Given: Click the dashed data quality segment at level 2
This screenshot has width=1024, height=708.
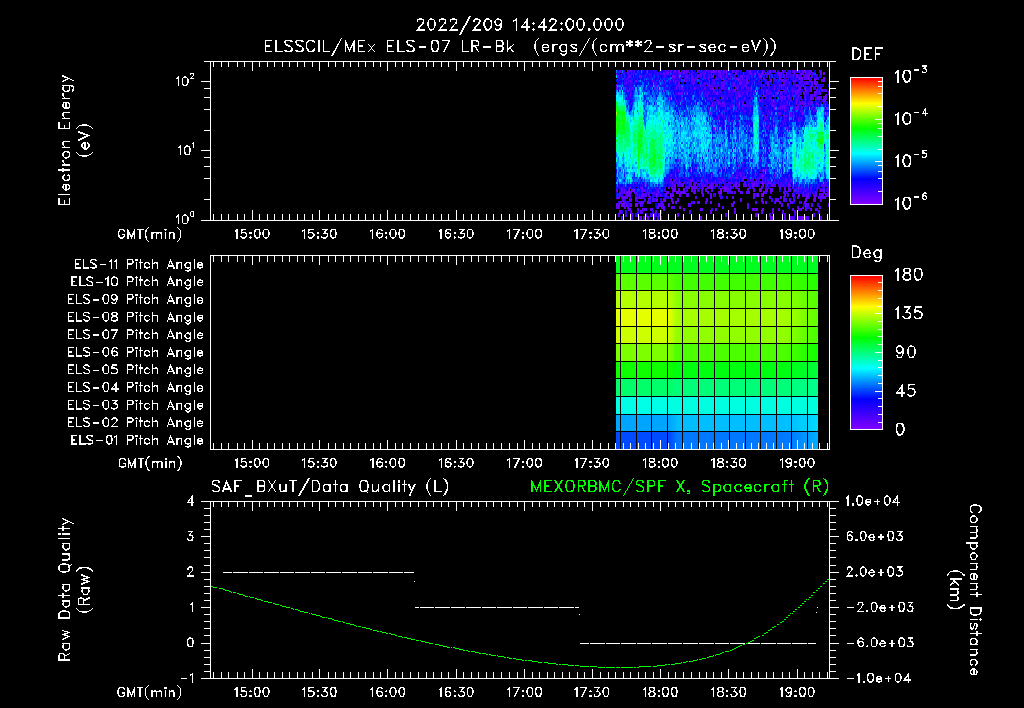Looking at the screenshot, I should click(x=318, y=572).
